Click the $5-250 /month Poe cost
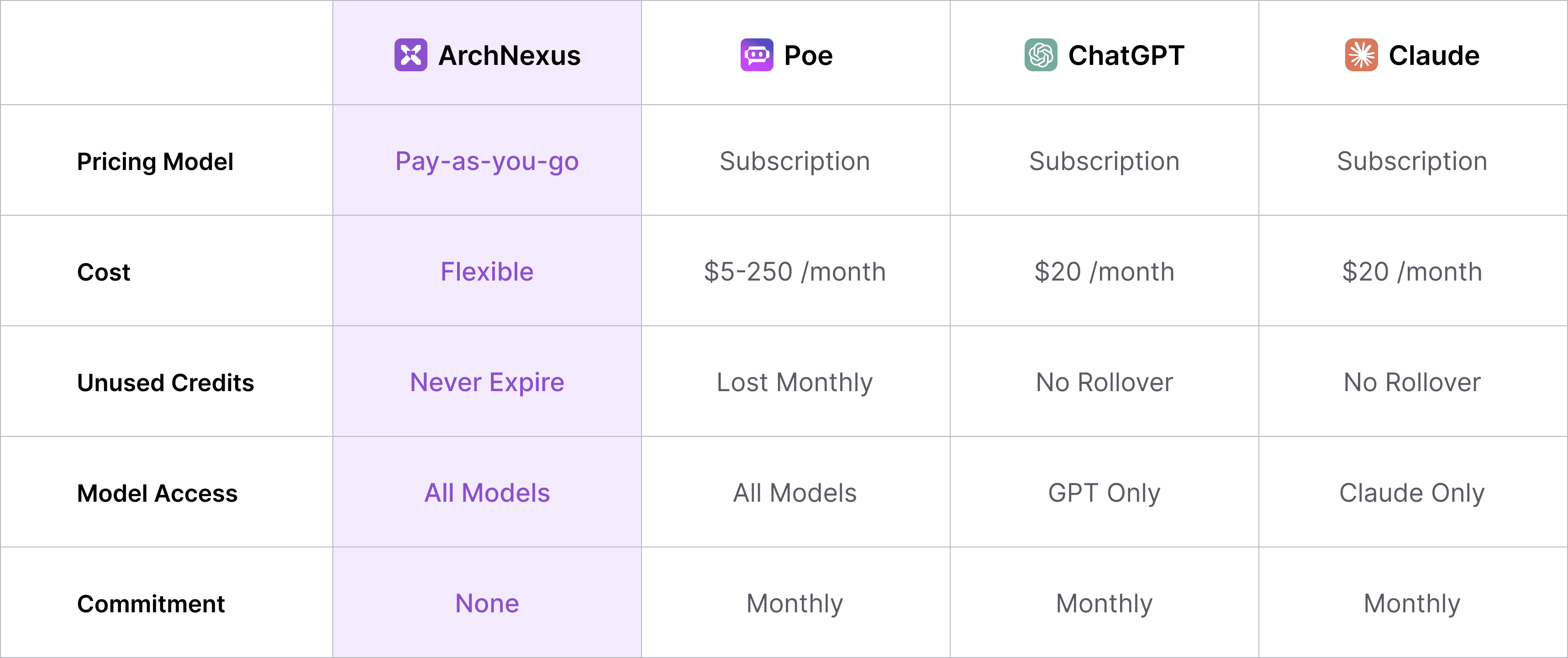The width and height of the screenshot is (1568, 658). (x=795, y=272)
